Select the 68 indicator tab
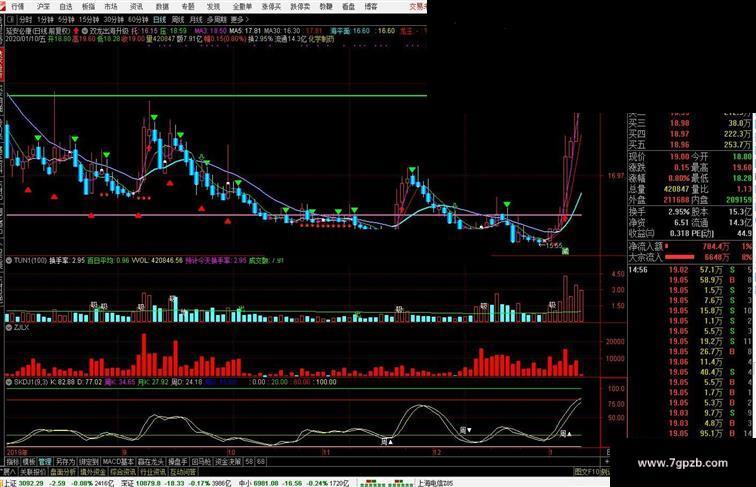 pyautogui.click(x=260, y=462)
